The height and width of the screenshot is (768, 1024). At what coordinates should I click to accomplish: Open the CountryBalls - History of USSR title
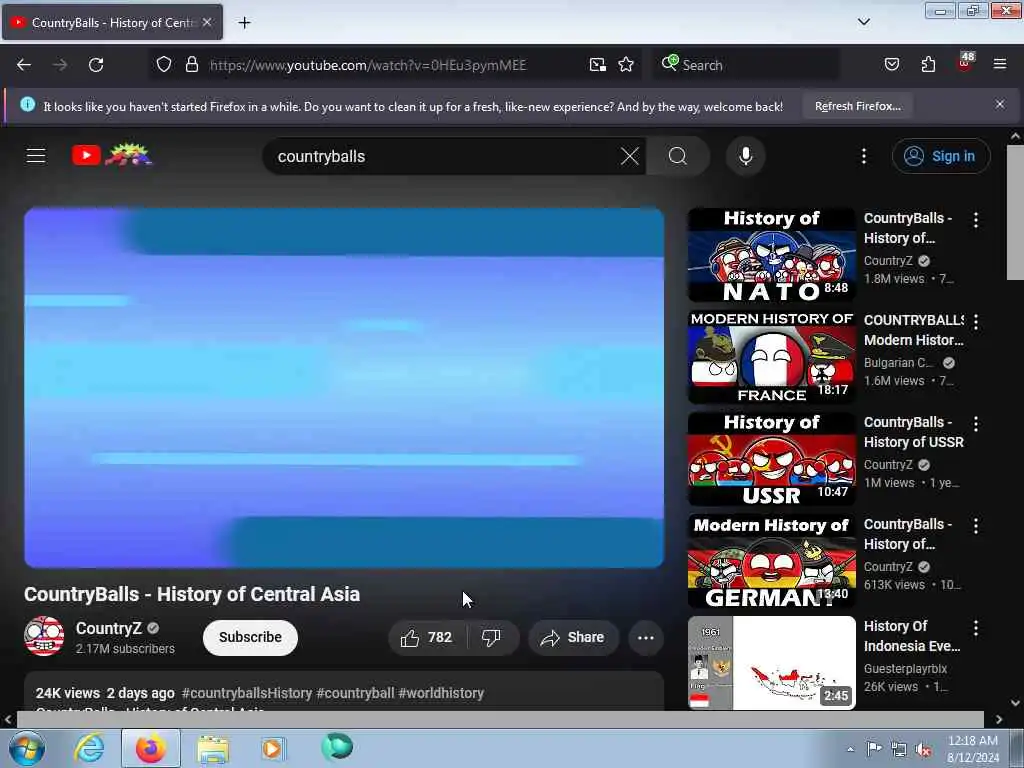pos(914,432)
